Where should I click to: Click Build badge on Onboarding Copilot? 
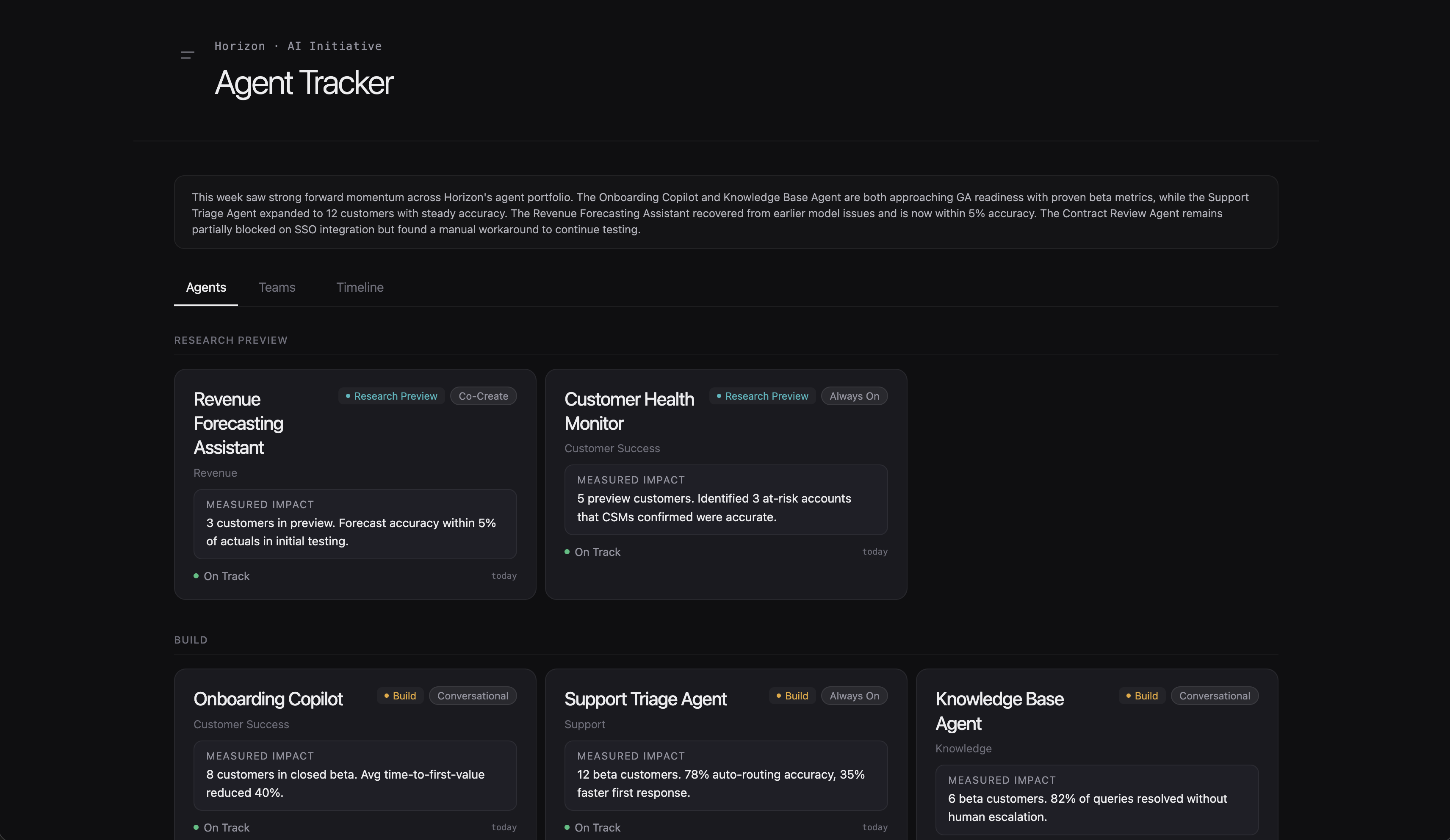click(x=401, y=696)
